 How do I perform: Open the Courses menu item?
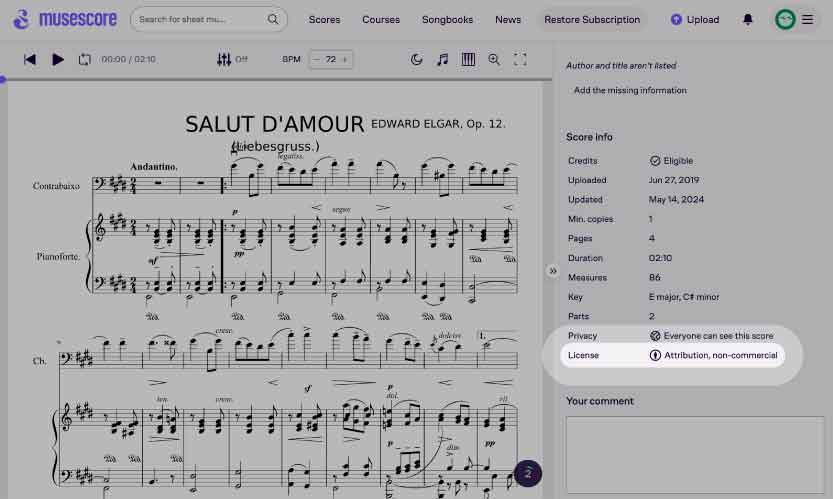(381, 20)
